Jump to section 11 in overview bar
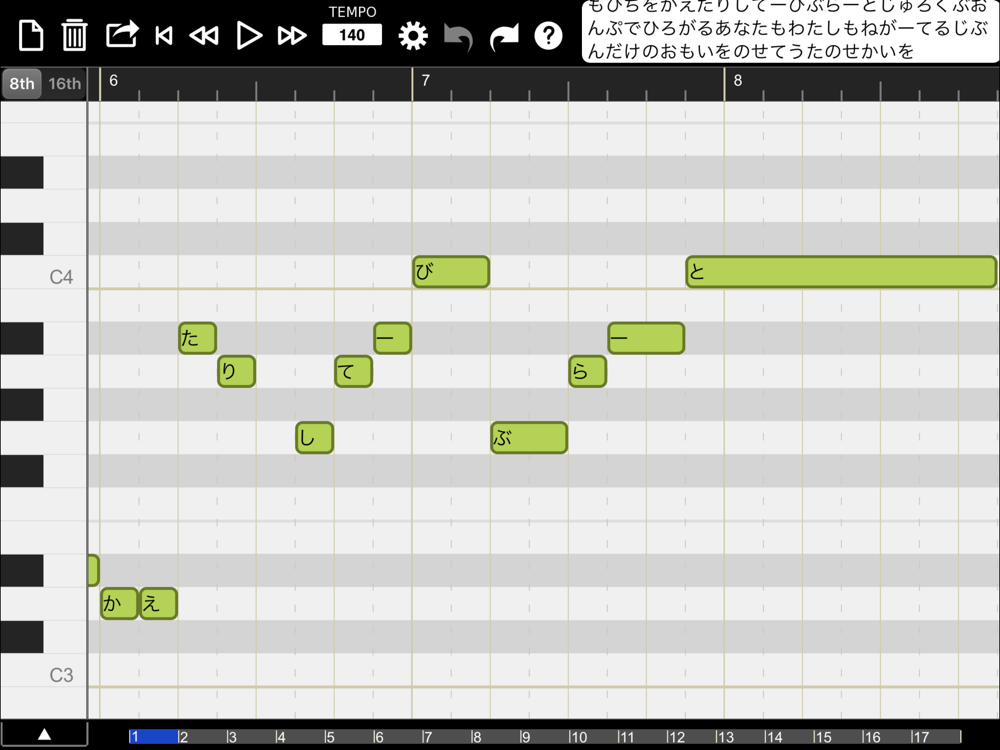Viewport: 1000px width, 750px height. point(642,737)
